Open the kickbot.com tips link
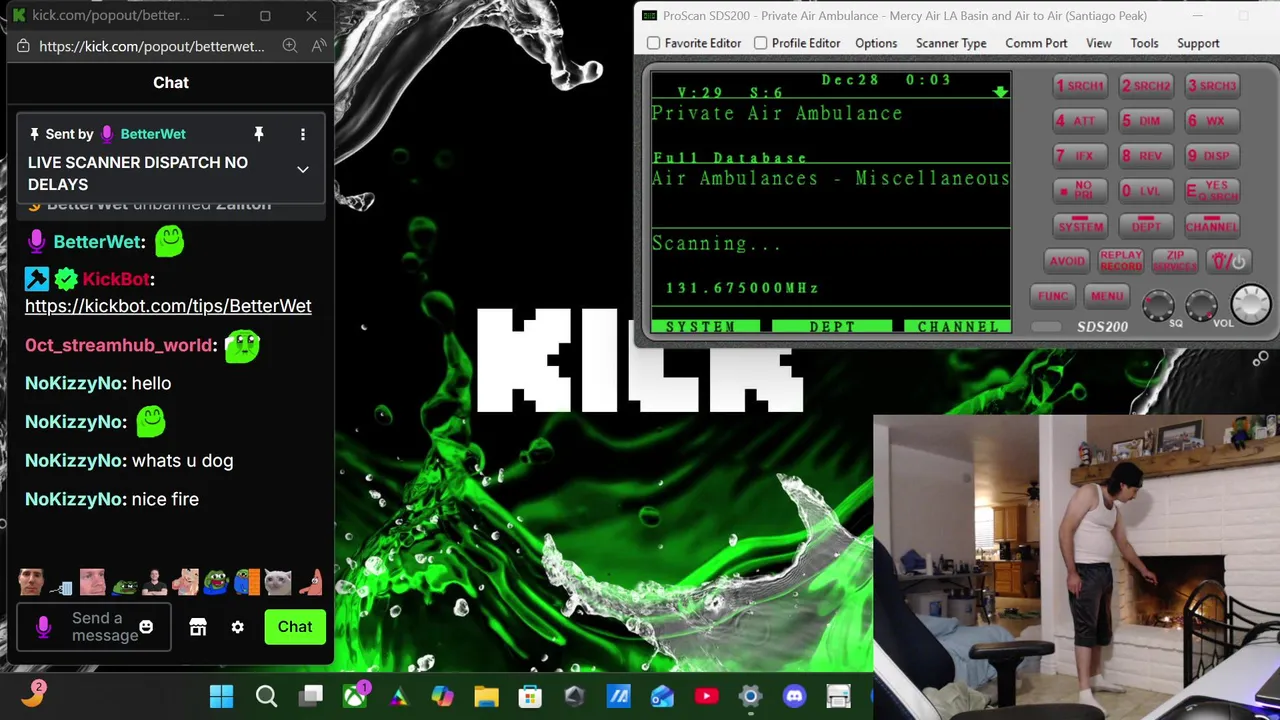1280x720 pixels. pos(168,306)
